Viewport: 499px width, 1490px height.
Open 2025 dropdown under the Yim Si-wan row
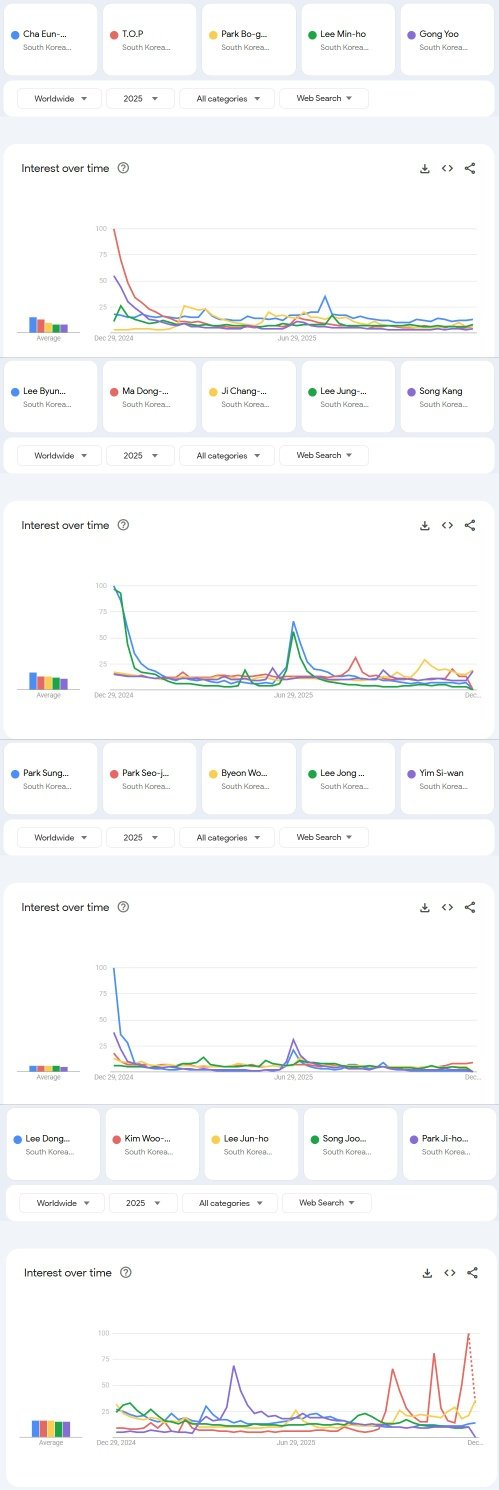click(x=140, y=837)
